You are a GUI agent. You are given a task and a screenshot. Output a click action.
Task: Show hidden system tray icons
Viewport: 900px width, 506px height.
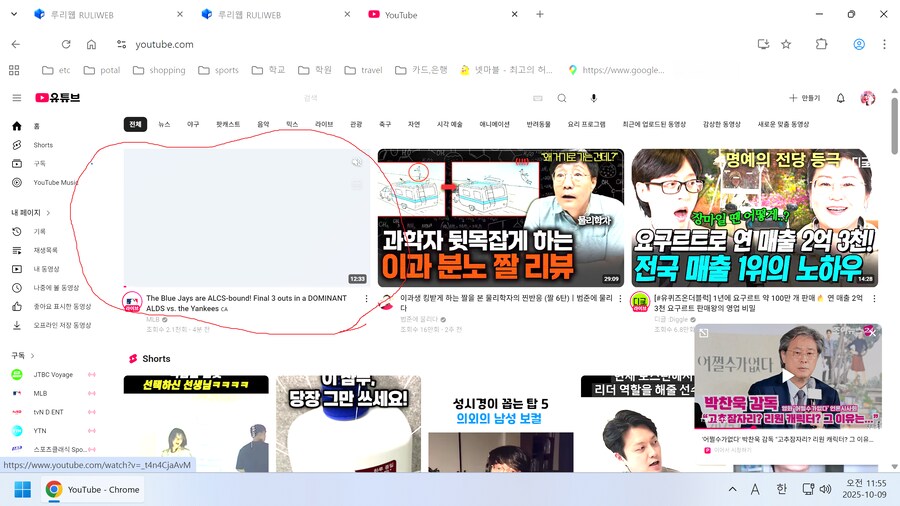tap(732, 489)
